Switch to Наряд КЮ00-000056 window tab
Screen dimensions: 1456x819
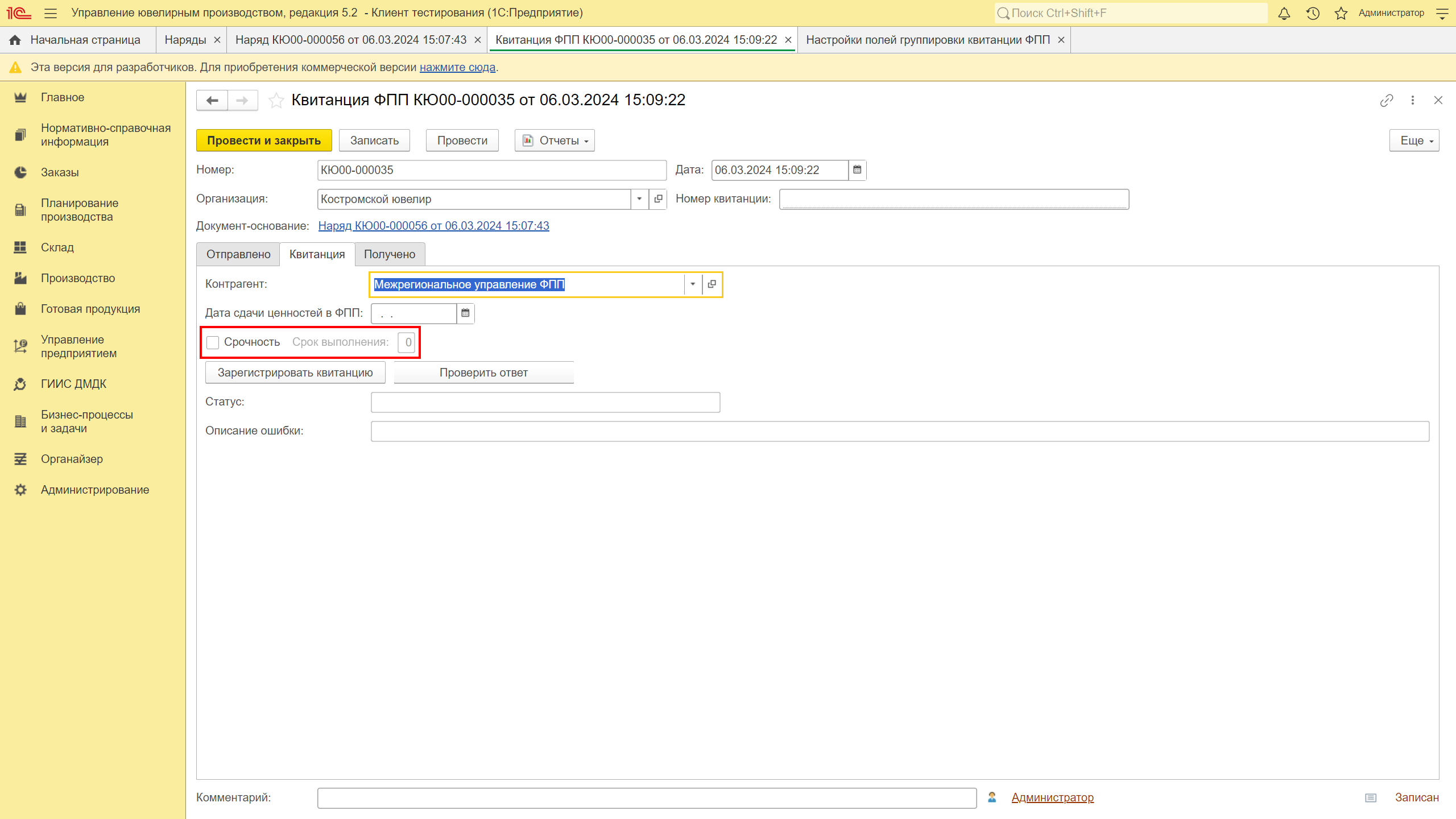[x=351, y=40]
